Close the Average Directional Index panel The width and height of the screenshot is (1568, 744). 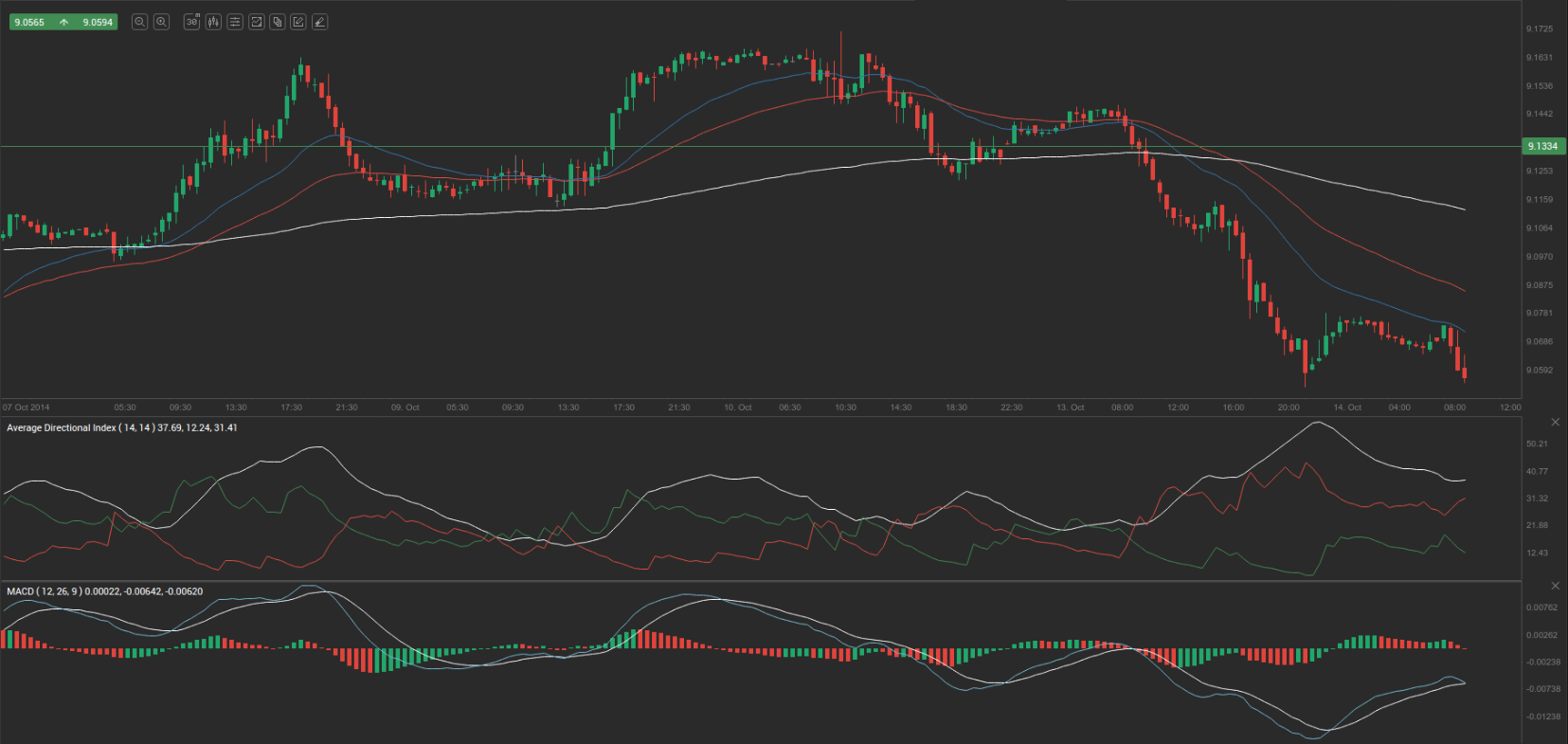1555,422
